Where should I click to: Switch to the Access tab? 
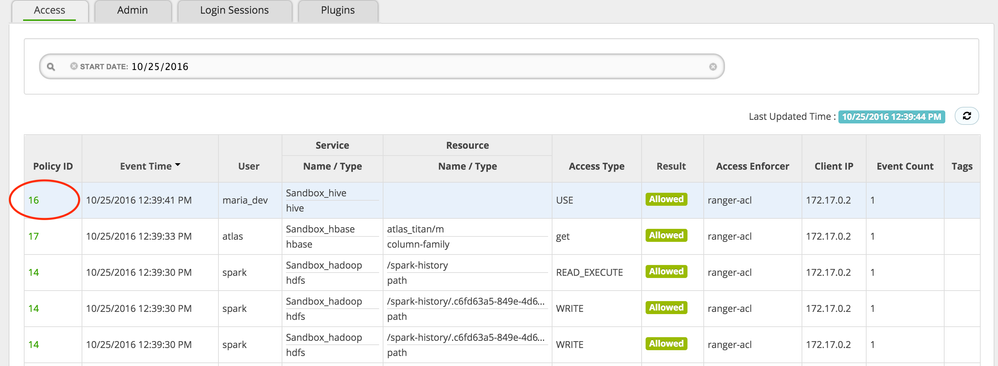[49, 11]
